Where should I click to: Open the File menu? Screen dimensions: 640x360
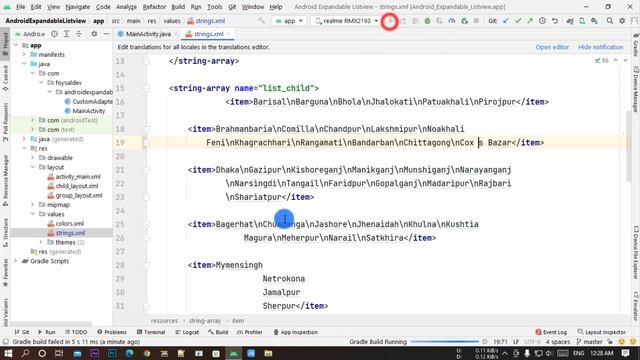(x=20, y=7)
